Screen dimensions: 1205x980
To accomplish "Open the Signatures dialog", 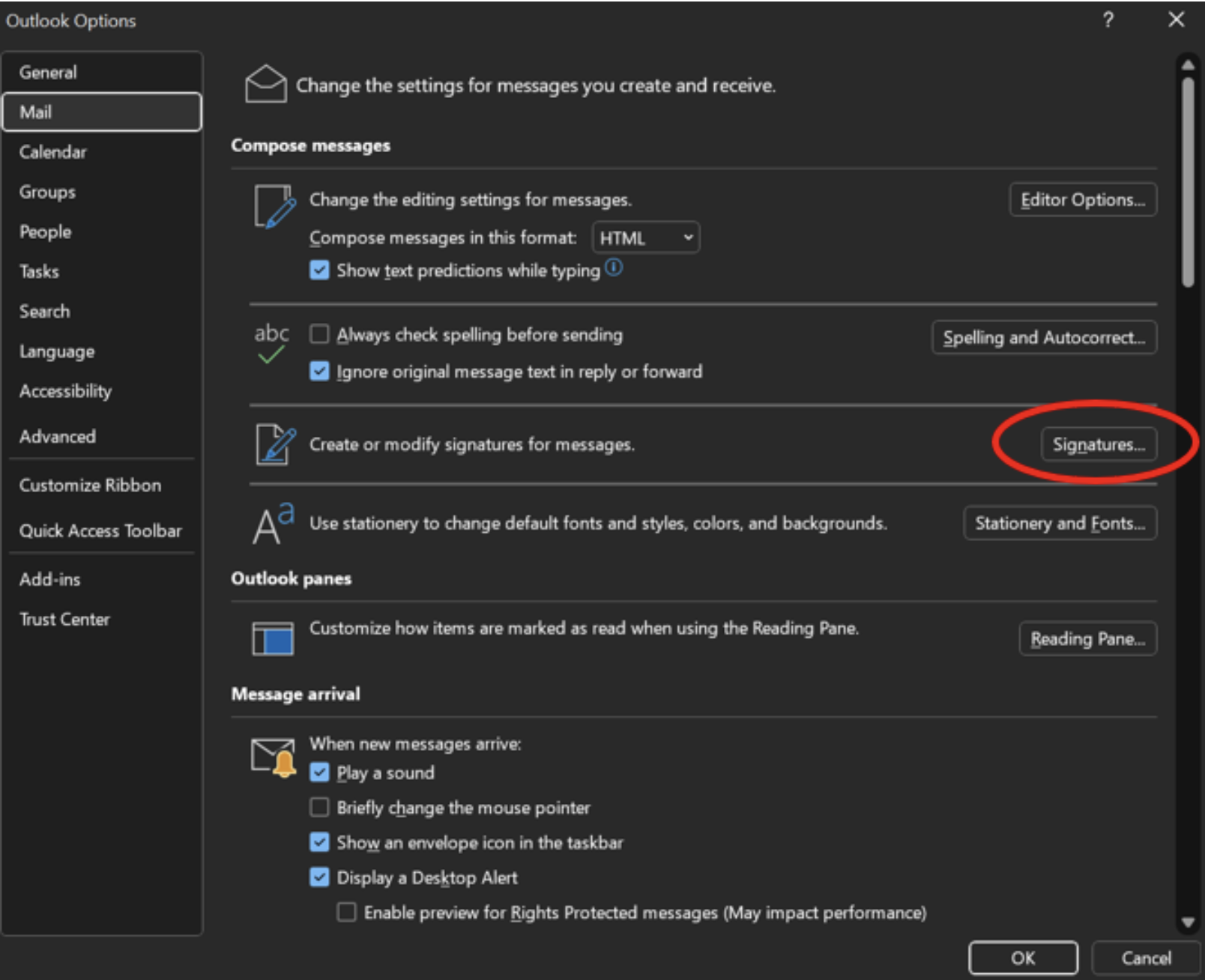I will coord(1099,444).
